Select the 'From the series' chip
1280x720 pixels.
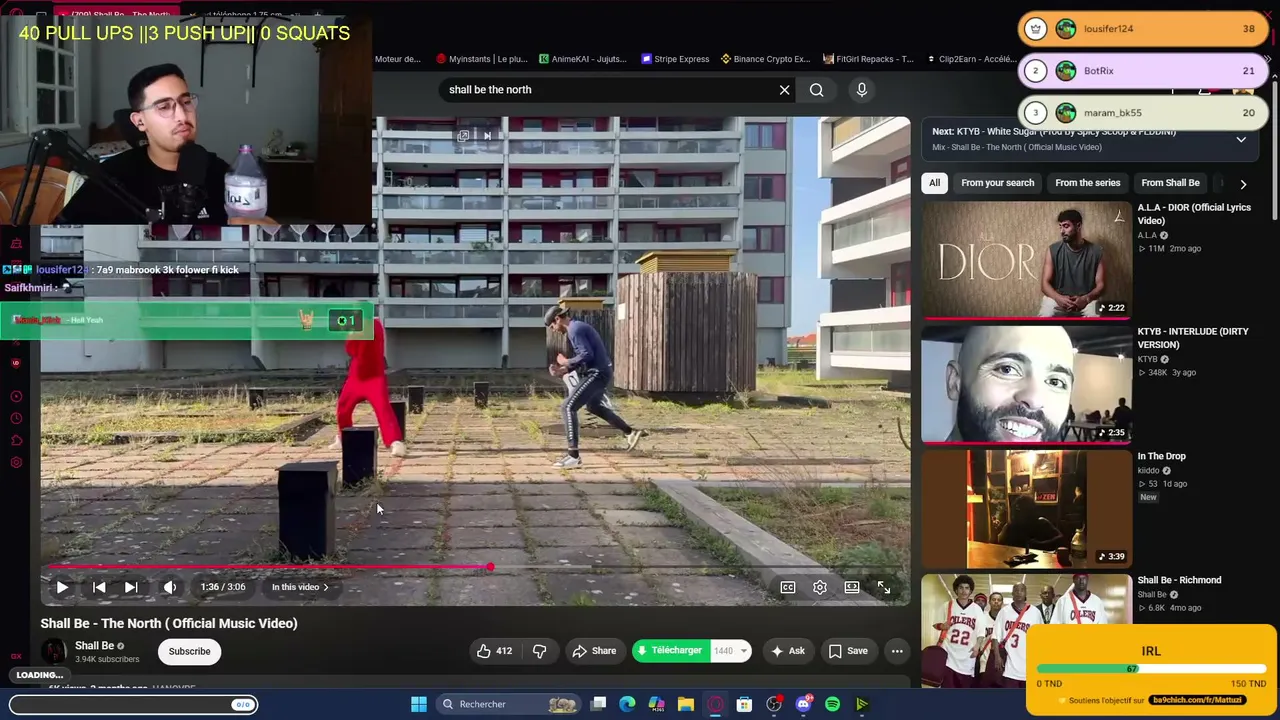1088,183
